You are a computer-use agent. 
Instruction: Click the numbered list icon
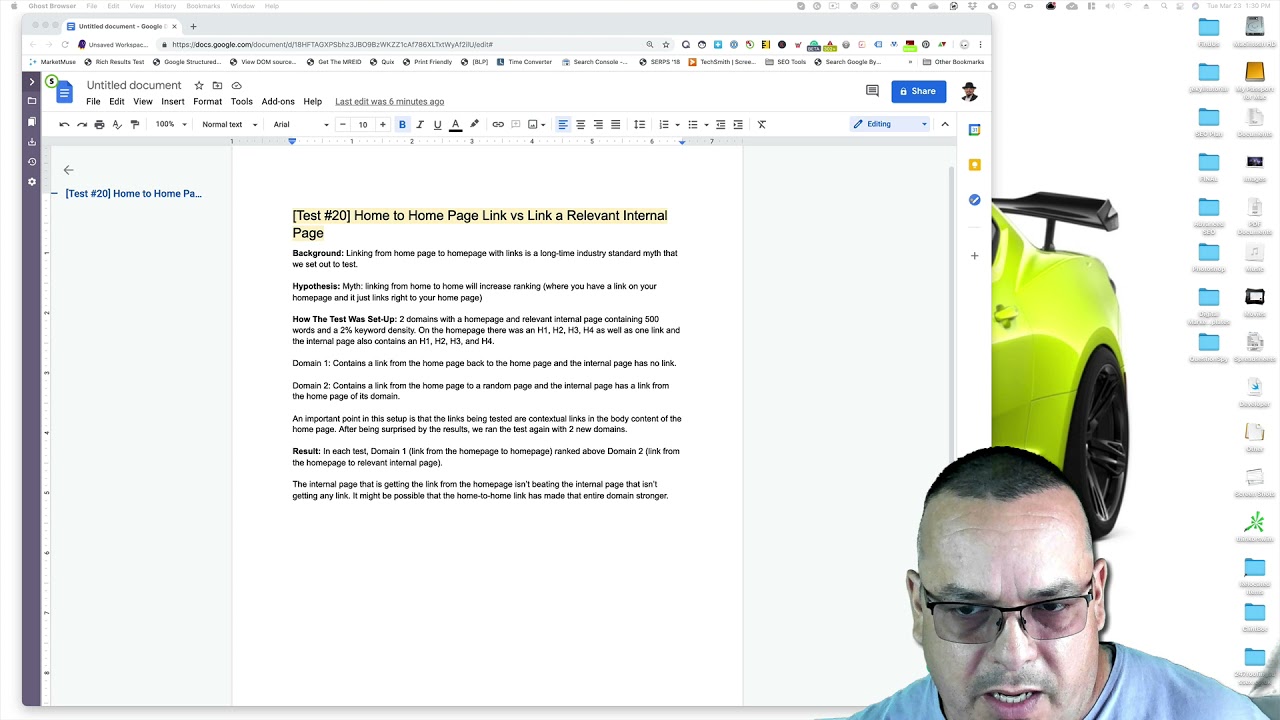coord(664,124)
